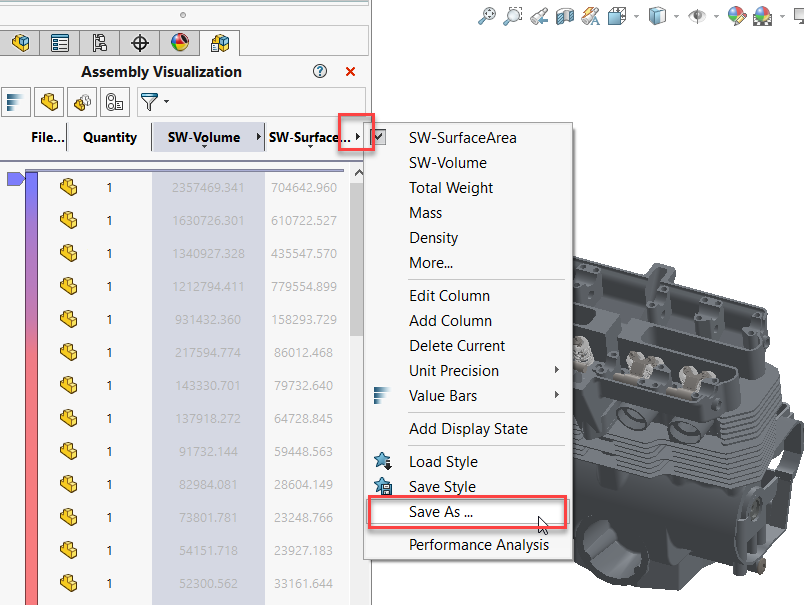Click the component list scrollbar thumb
Image resolution: width=804 pixels, height=605 pixels.
[x=356, y=259]
